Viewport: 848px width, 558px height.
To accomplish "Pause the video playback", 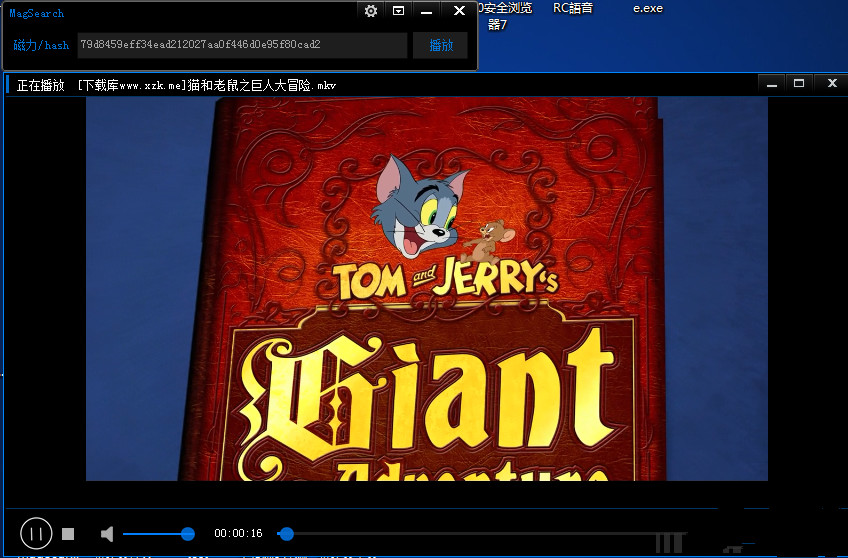I will (35, 534).
